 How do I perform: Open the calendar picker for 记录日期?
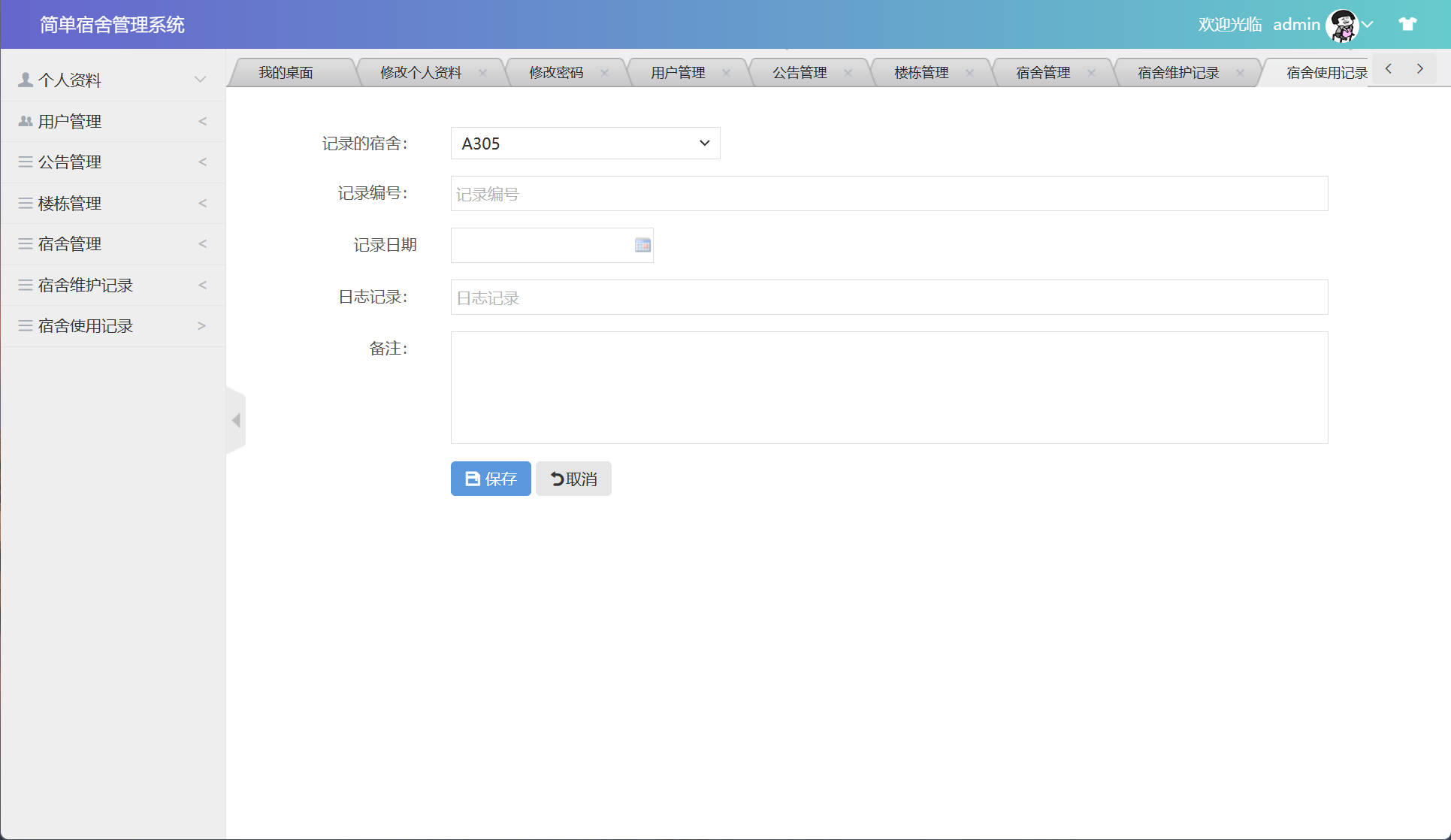tap(641, 245)
